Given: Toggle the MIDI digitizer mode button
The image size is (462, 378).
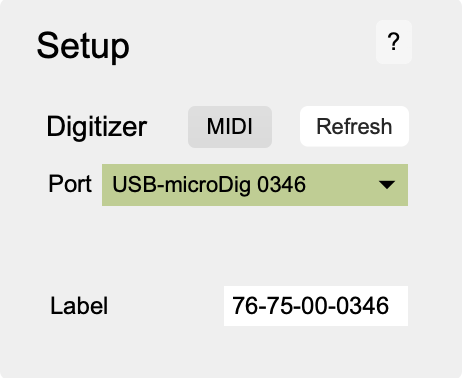Looking at the screenshot, I should click(230, 127).
